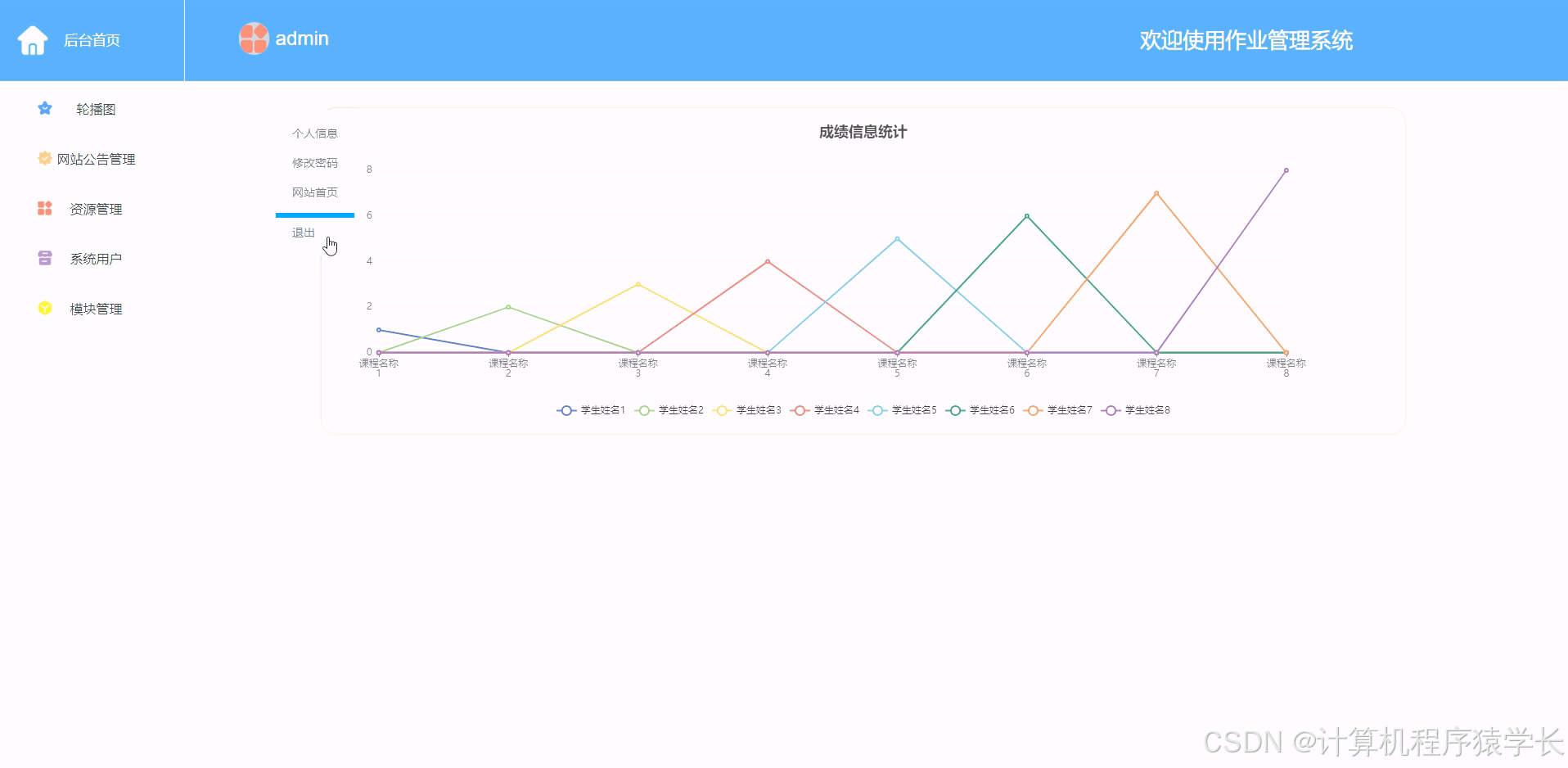Click the purple data point at value 8

pos(1286,170)
